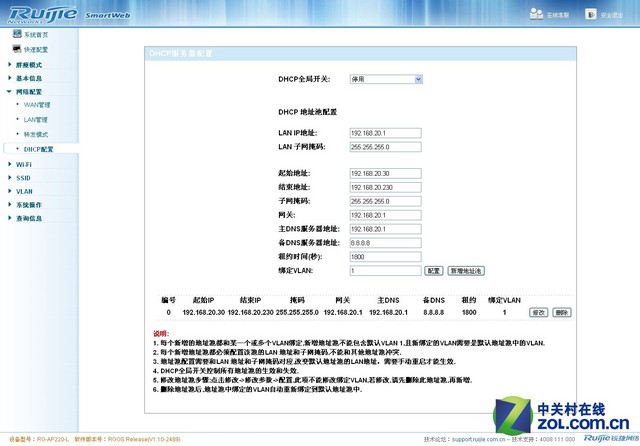Open WAN管理 in the sidebar
This screenshot has height=446, width=640.
tap(37, 105)
